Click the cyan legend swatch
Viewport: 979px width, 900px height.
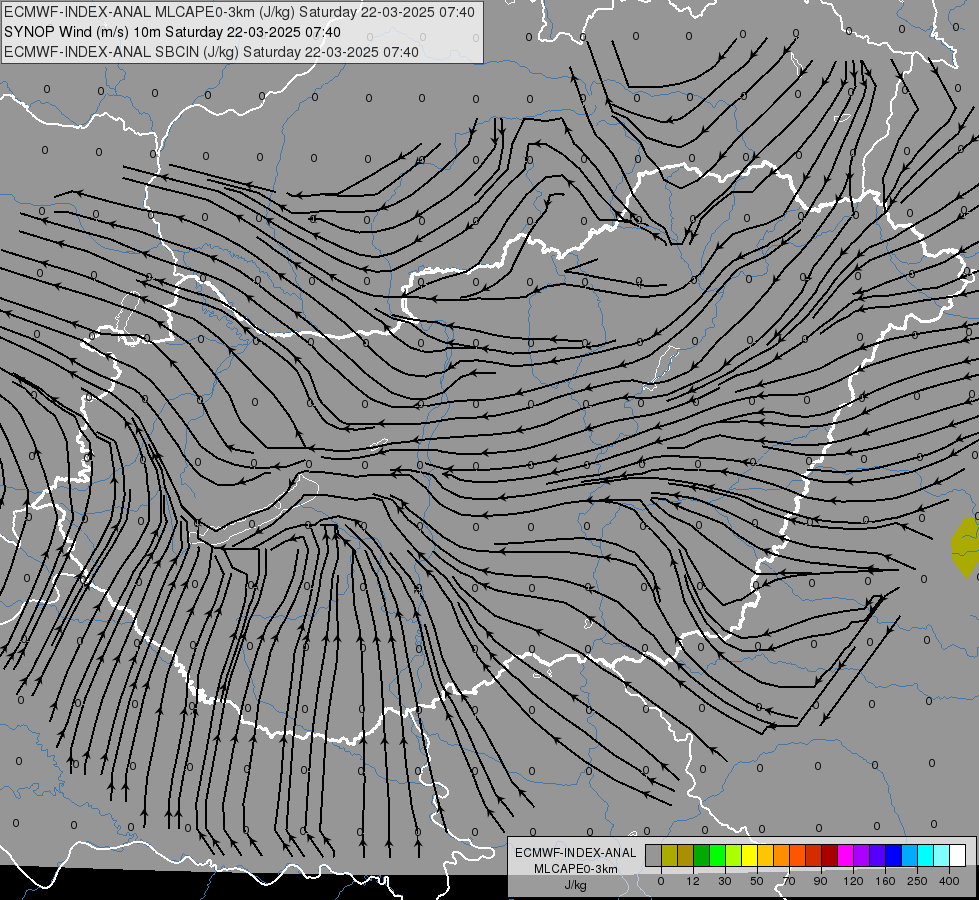[x=927, y=855]
